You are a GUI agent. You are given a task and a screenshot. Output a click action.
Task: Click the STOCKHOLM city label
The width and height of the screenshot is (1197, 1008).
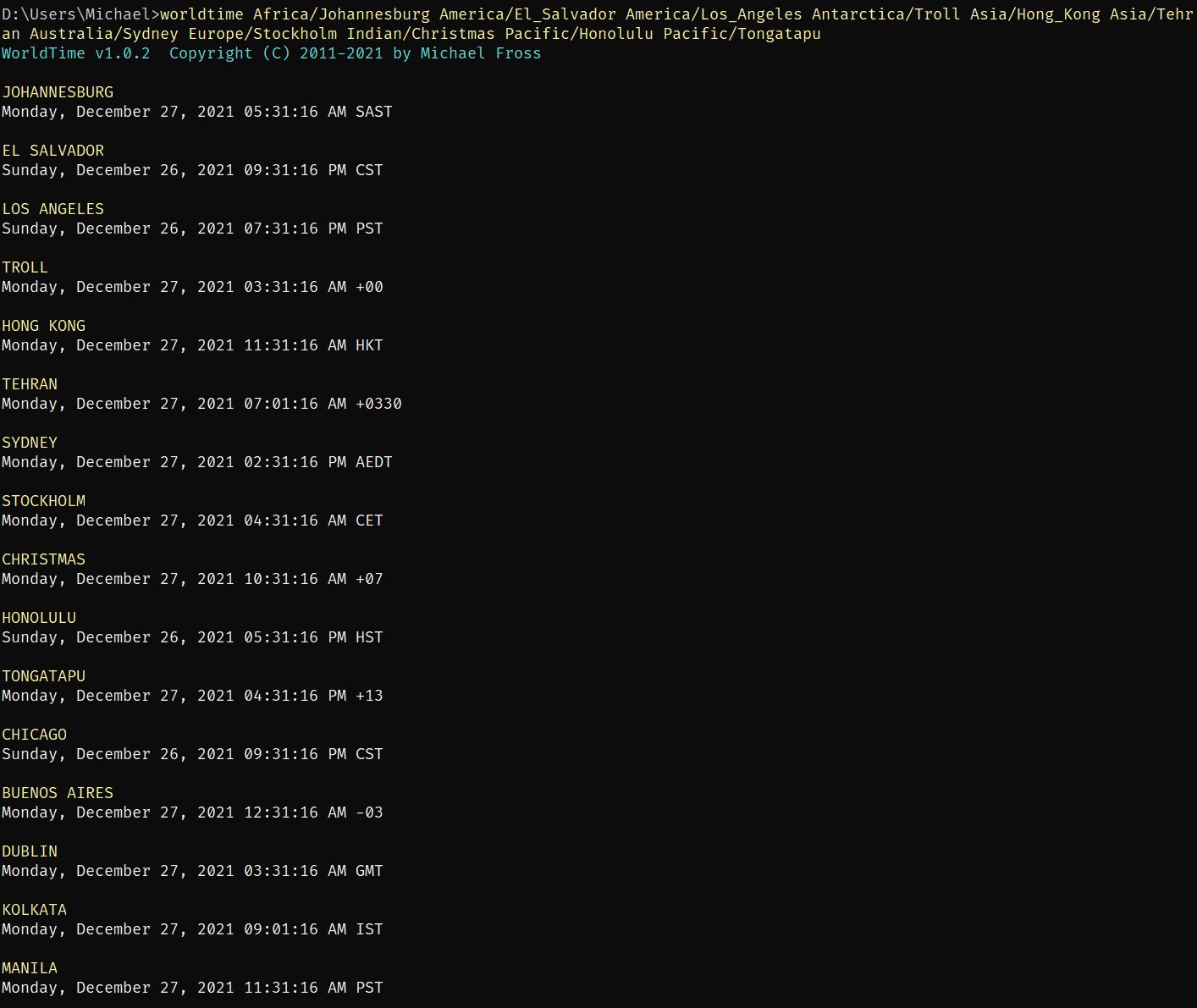pos(44,501)
